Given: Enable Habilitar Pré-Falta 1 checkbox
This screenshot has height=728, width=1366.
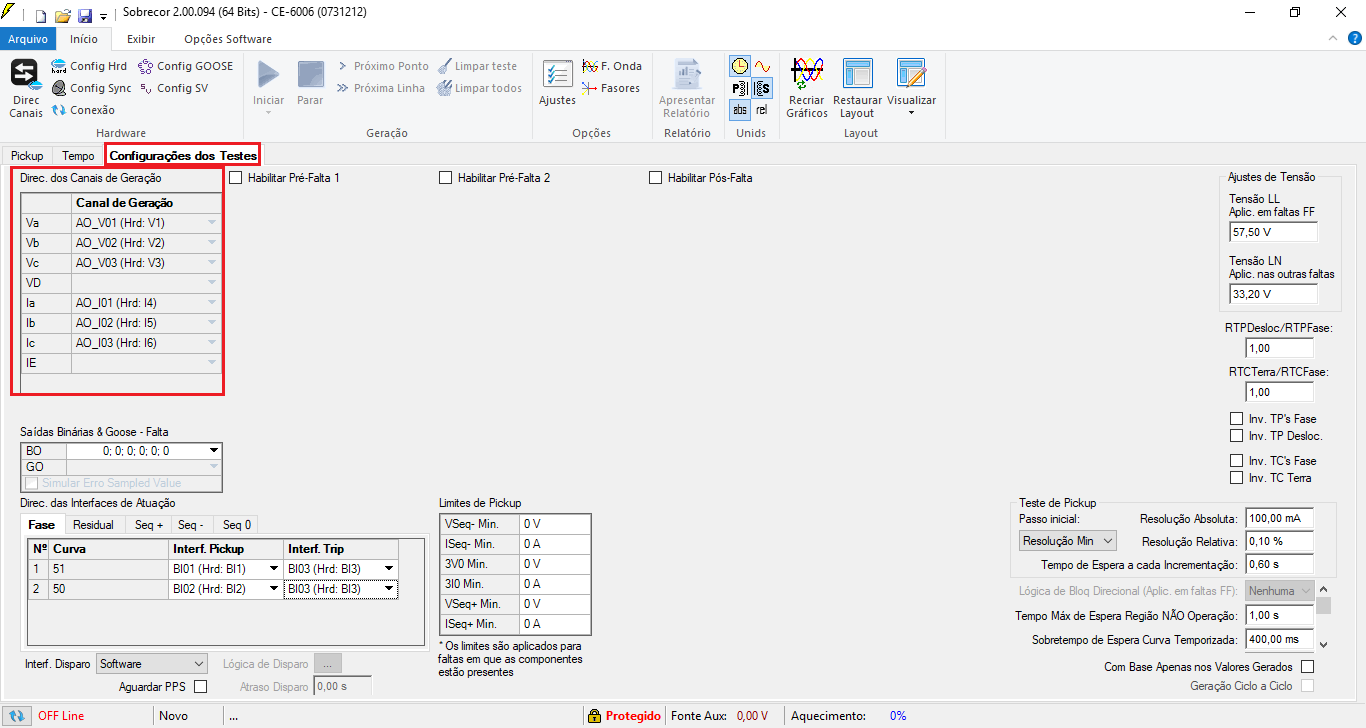Looking at the screenshot, I should 236,178.
